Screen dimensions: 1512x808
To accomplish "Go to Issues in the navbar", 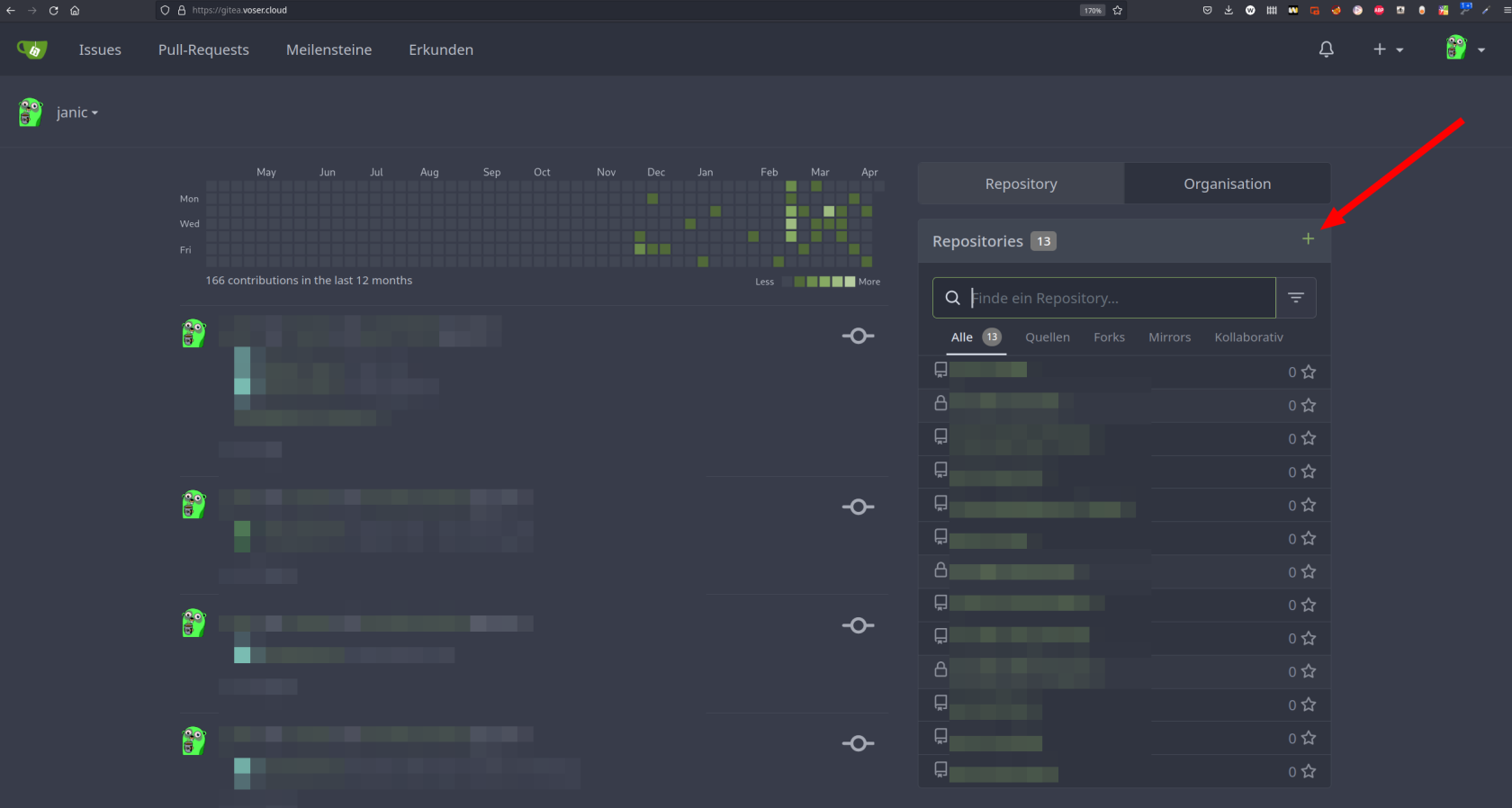I will click(x=100, y=49).
